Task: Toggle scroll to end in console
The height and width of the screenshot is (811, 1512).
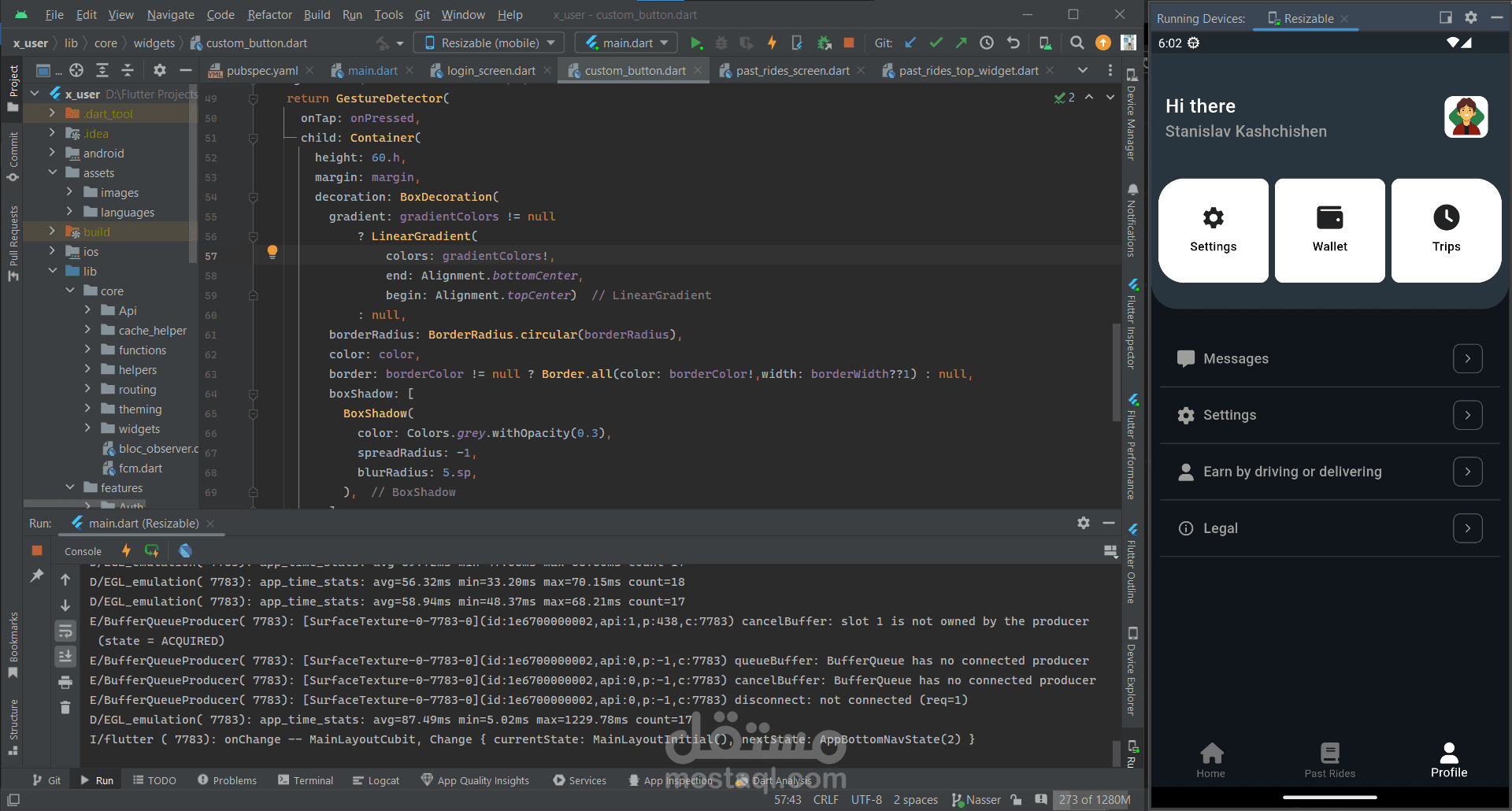Action: click(65, 656)
